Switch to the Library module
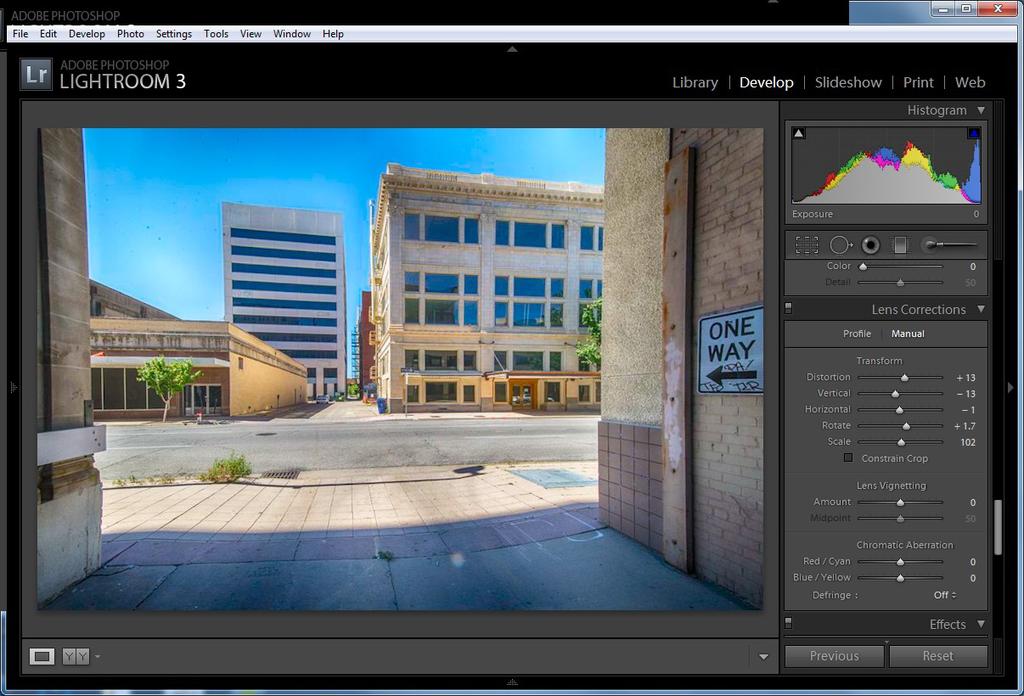Screen dimensions: 1024x696 pos(694,82)
